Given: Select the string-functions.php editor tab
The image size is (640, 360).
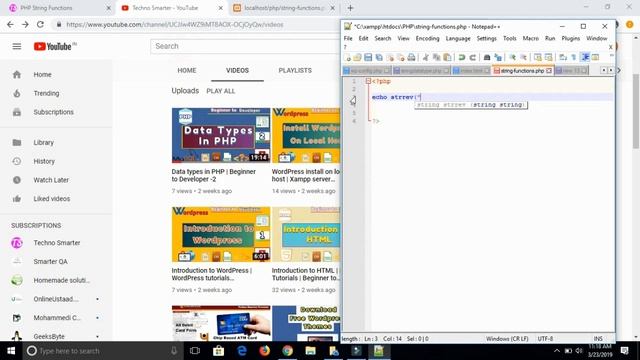Looking at the screenshot, I should click(522, 71).
